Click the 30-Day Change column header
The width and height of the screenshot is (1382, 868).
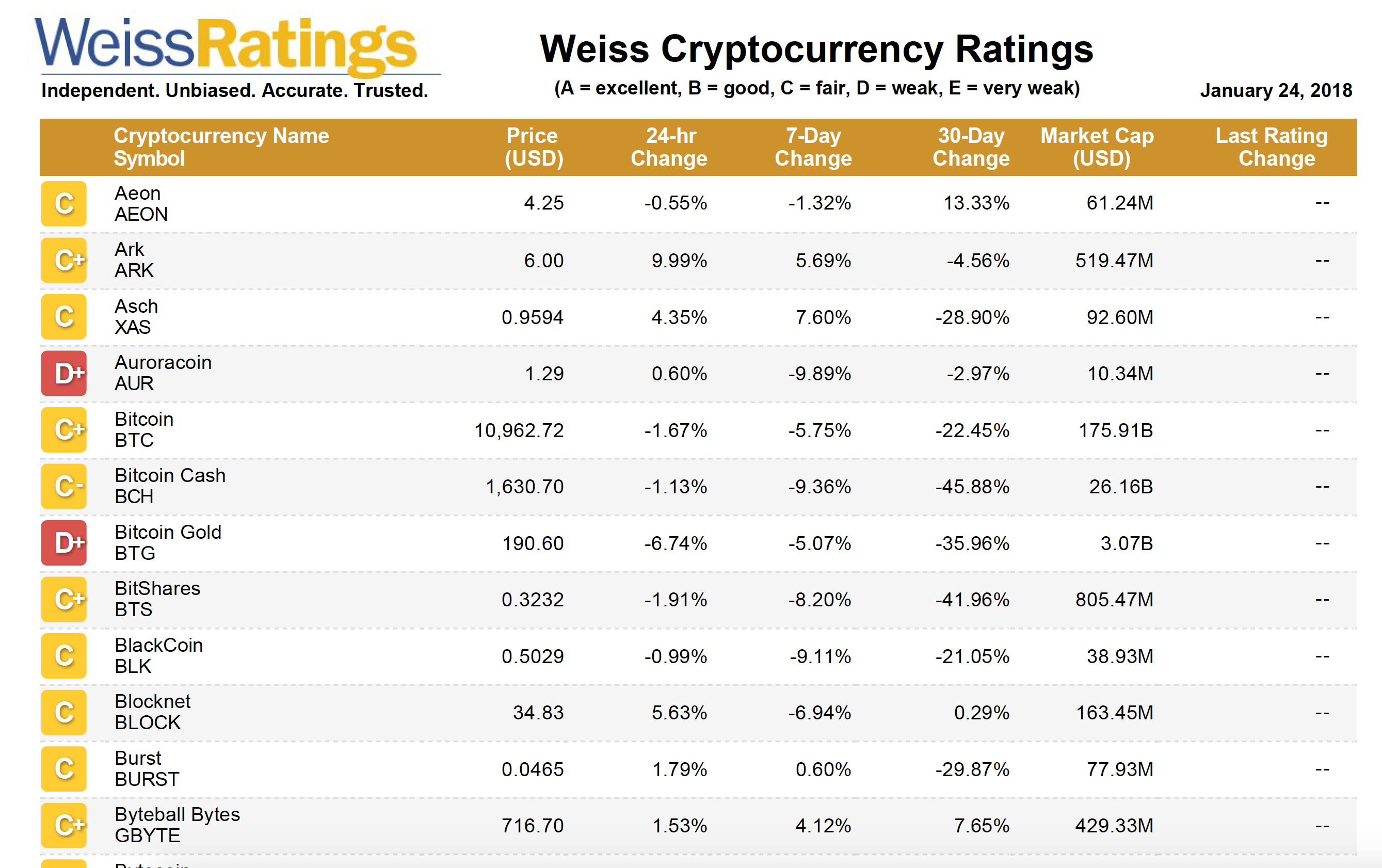(971, 147)
